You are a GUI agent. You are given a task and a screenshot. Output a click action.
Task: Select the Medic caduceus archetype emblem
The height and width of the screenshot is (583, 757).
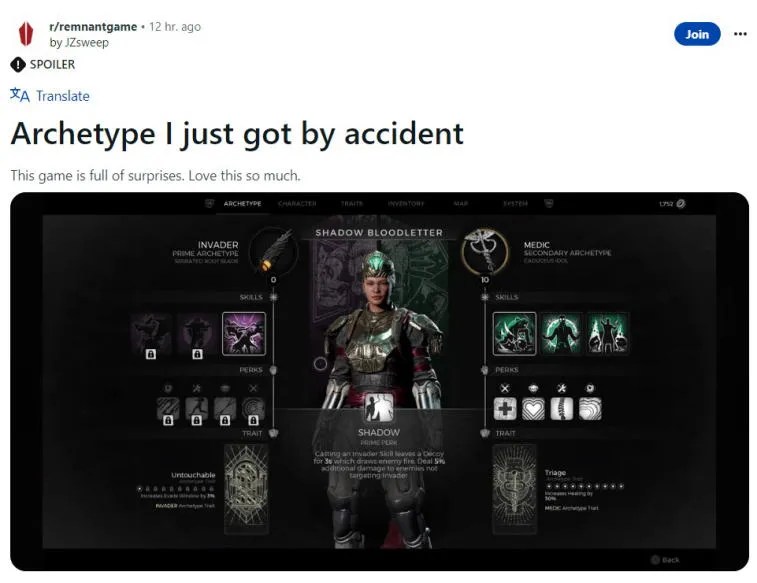click(x=484, y=251)
